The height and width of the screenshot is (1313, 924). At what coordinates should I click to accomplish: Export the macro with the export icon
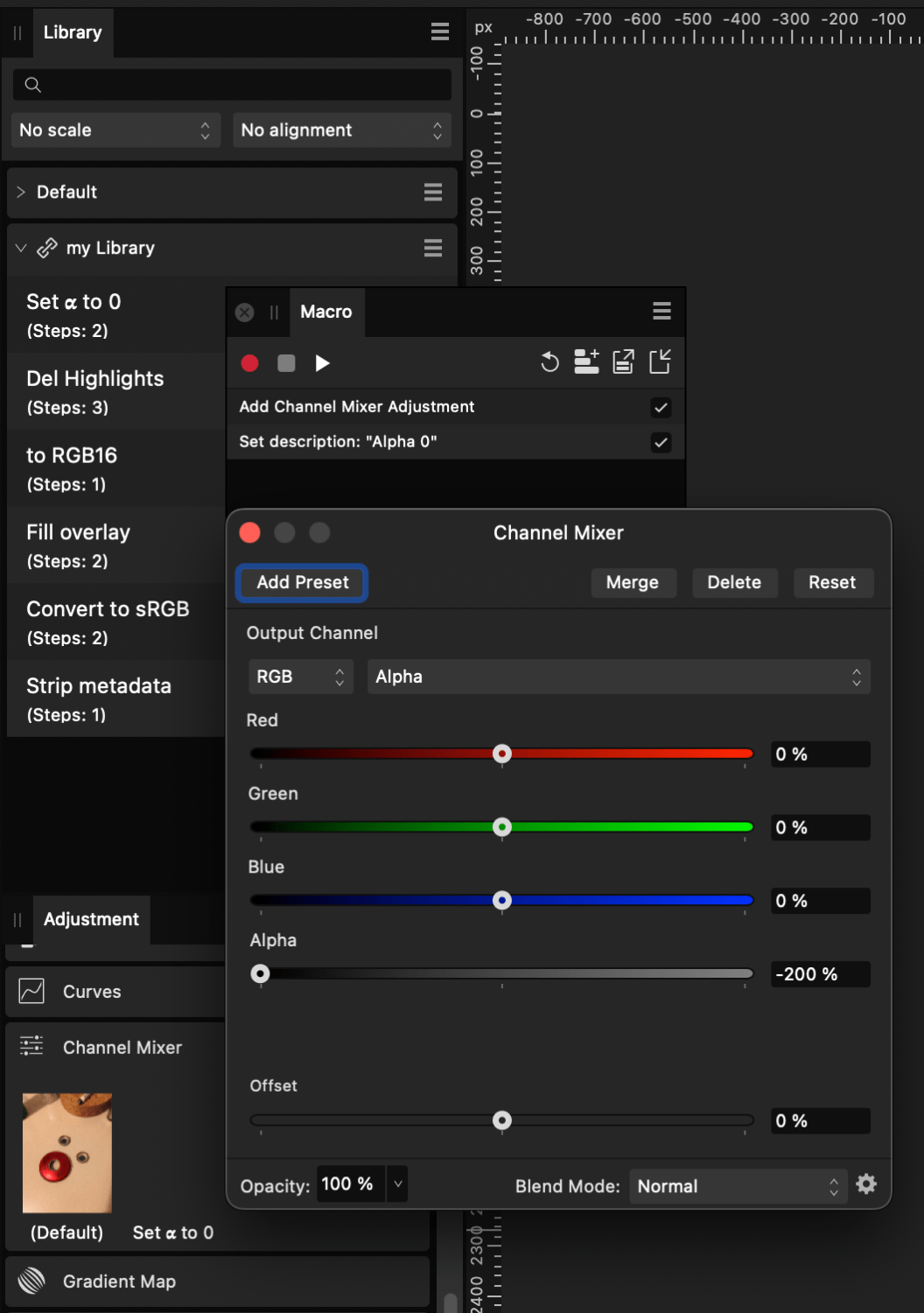coord(623,362)
